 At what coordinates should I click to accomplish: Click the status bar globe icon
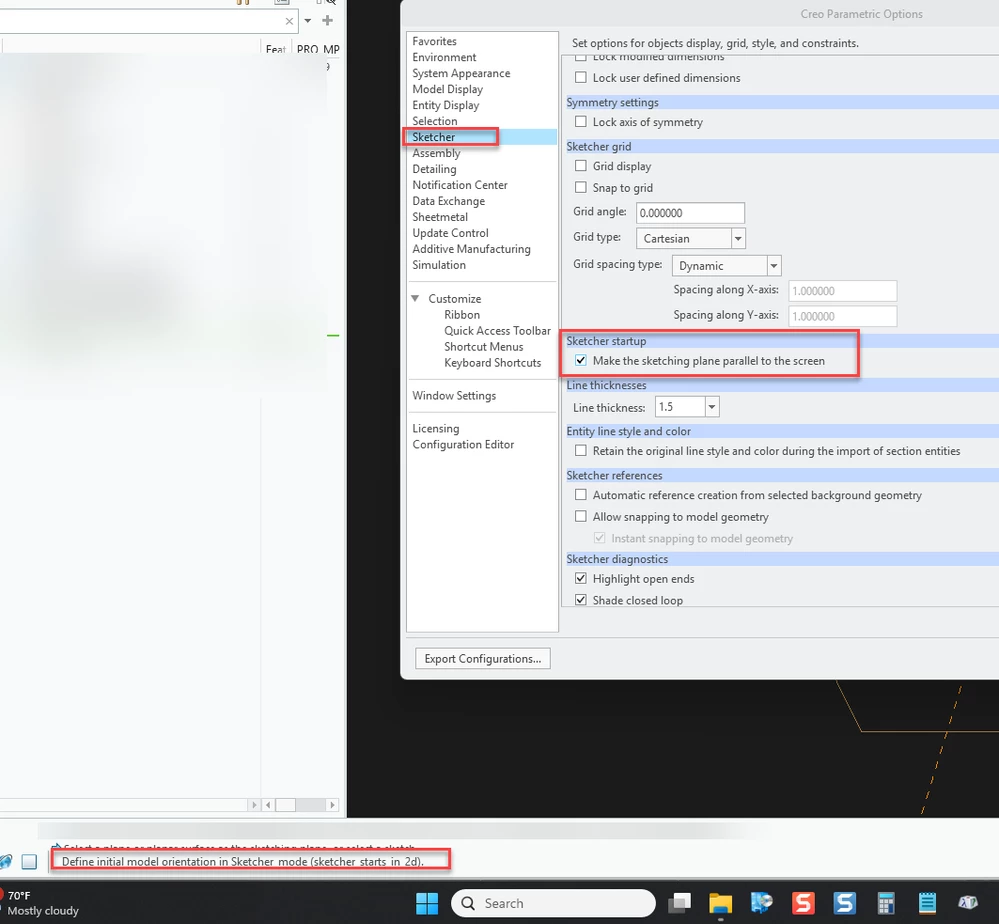(6, 862)
